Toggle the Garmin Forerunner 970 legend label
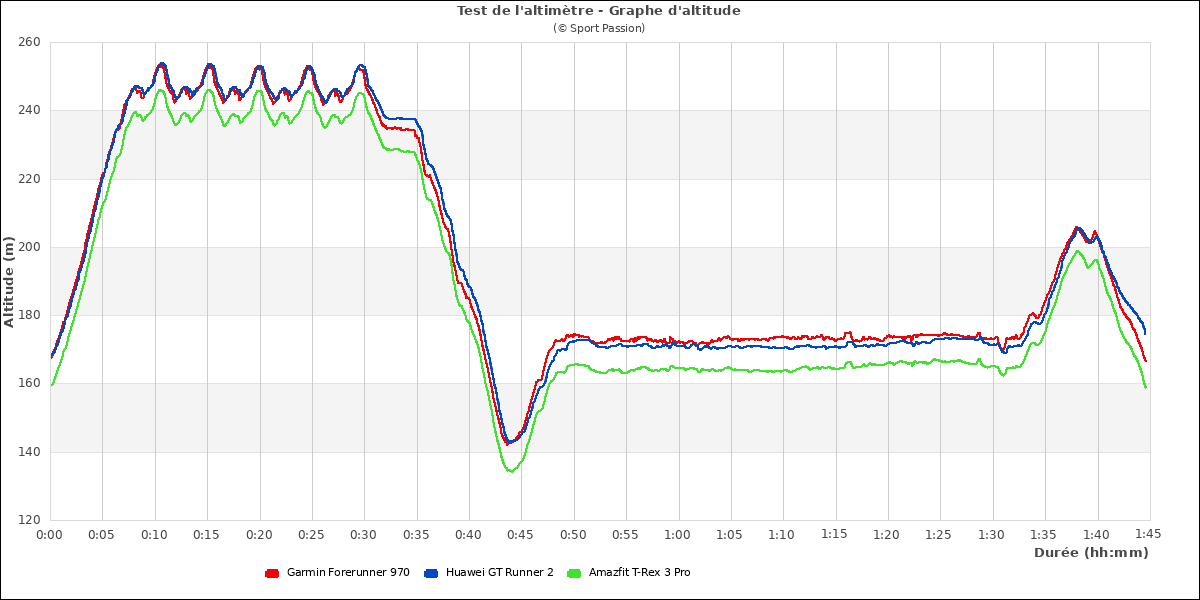This screenshot has height=600, width=1200. [347, 573]
